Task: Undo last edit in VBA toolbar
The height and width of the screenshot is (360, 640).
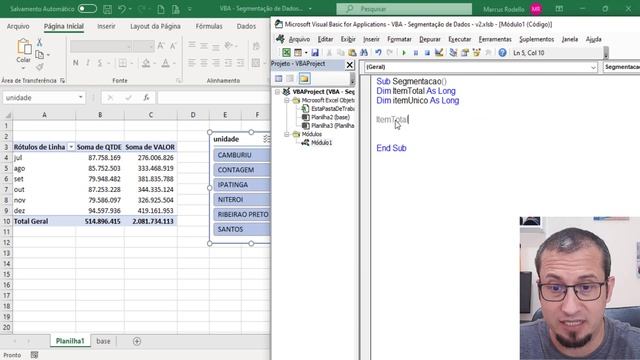Action: [x=378, y=53]
